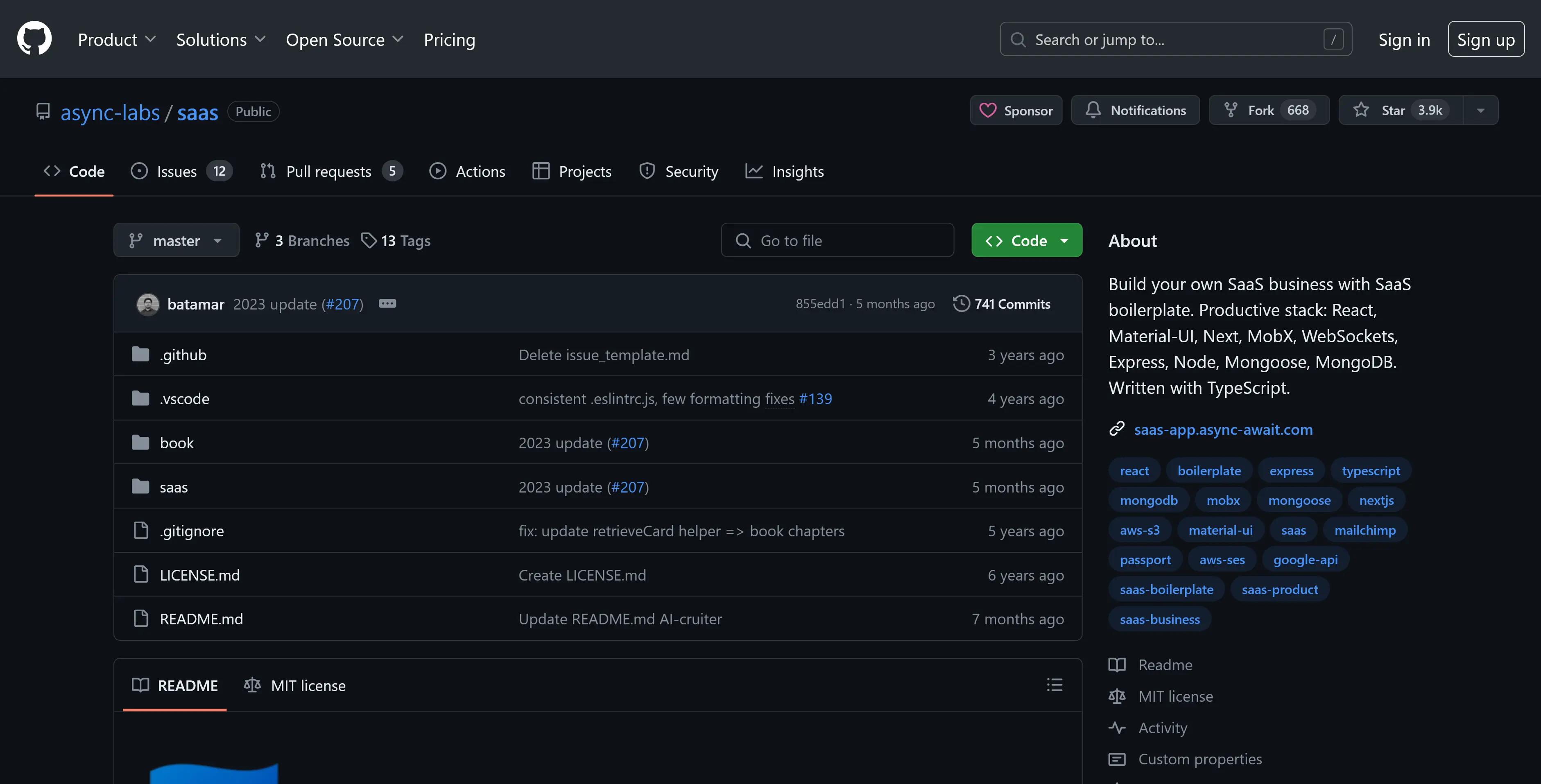Click the link icon beside saas-app.async-await.com
1541x784 pixels.
pyautogui.click(x=1116, y=429)
